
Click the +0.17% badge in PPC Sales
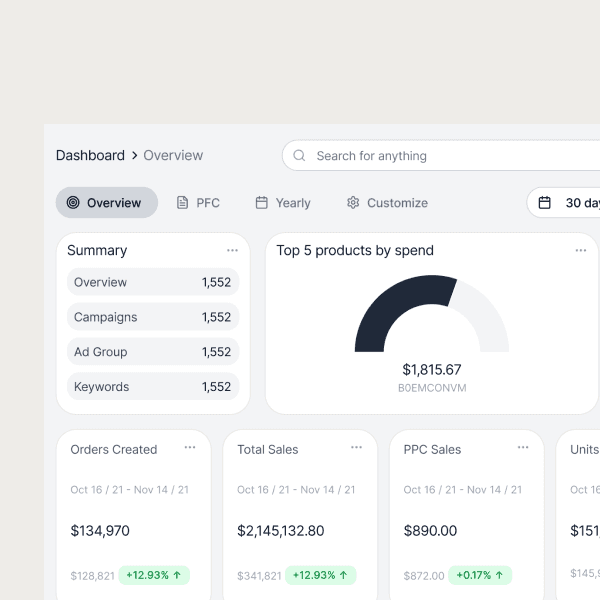[480, 575]
